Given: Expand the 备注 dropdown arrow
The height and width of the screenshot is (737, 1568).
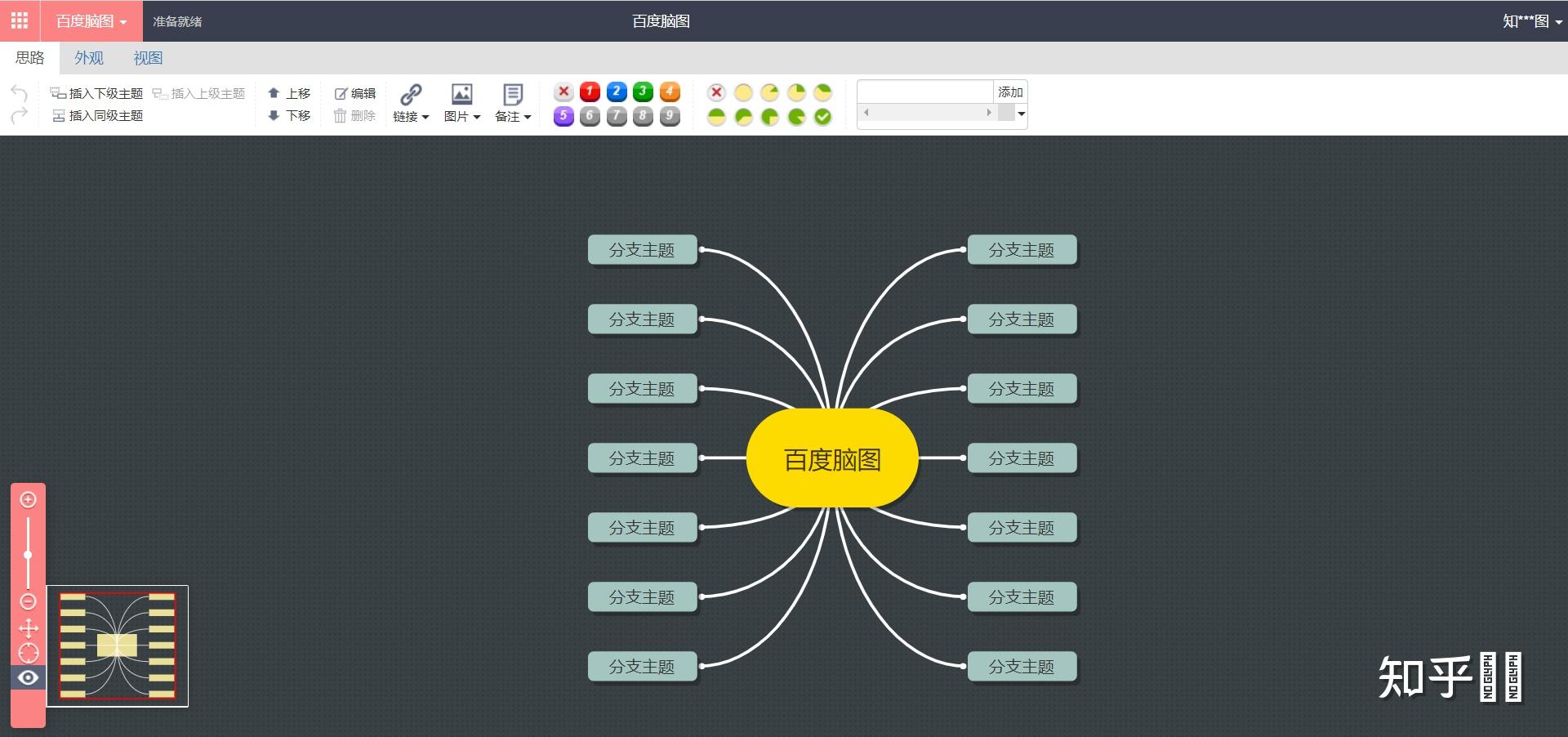Looking at the screenshot, I should [528, 117].
